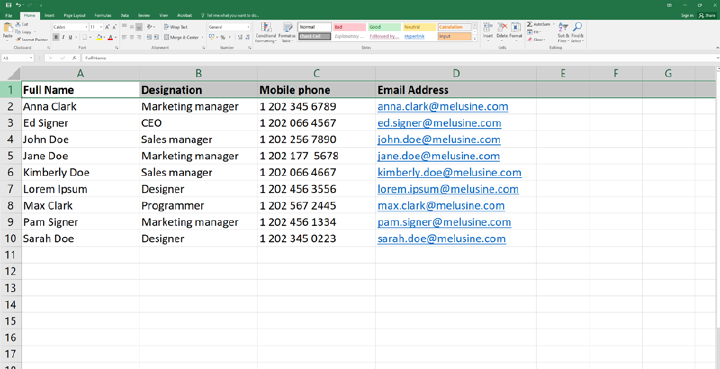Screen dimensions: 720x369
Task: Open font color dropdown arrow
Action: coord(115,37)
